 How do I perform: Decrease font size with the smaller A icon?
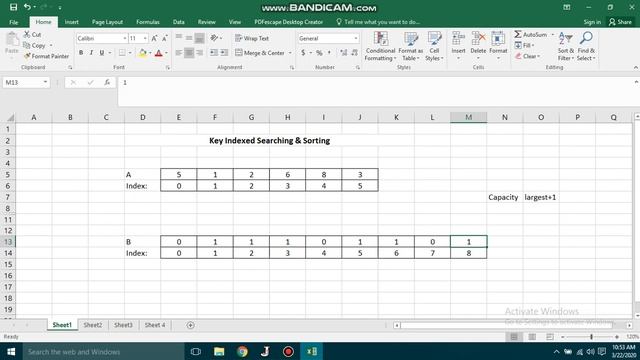164,38
